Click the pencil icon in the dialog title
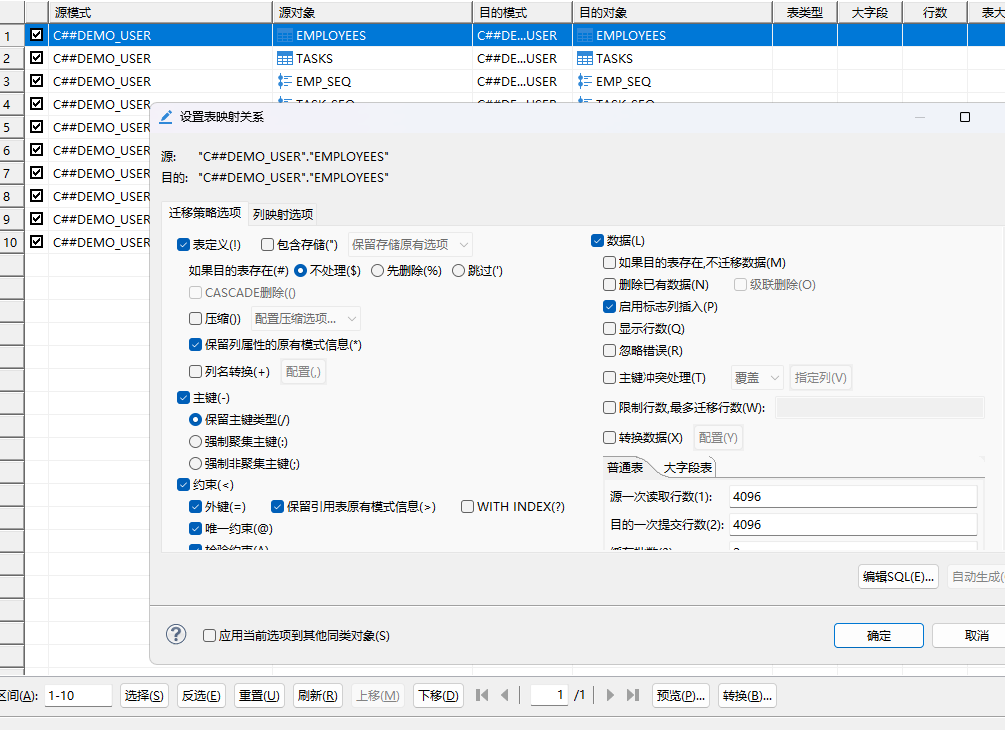This screenshot has height=730, width=1005. [x=166, y=116]
